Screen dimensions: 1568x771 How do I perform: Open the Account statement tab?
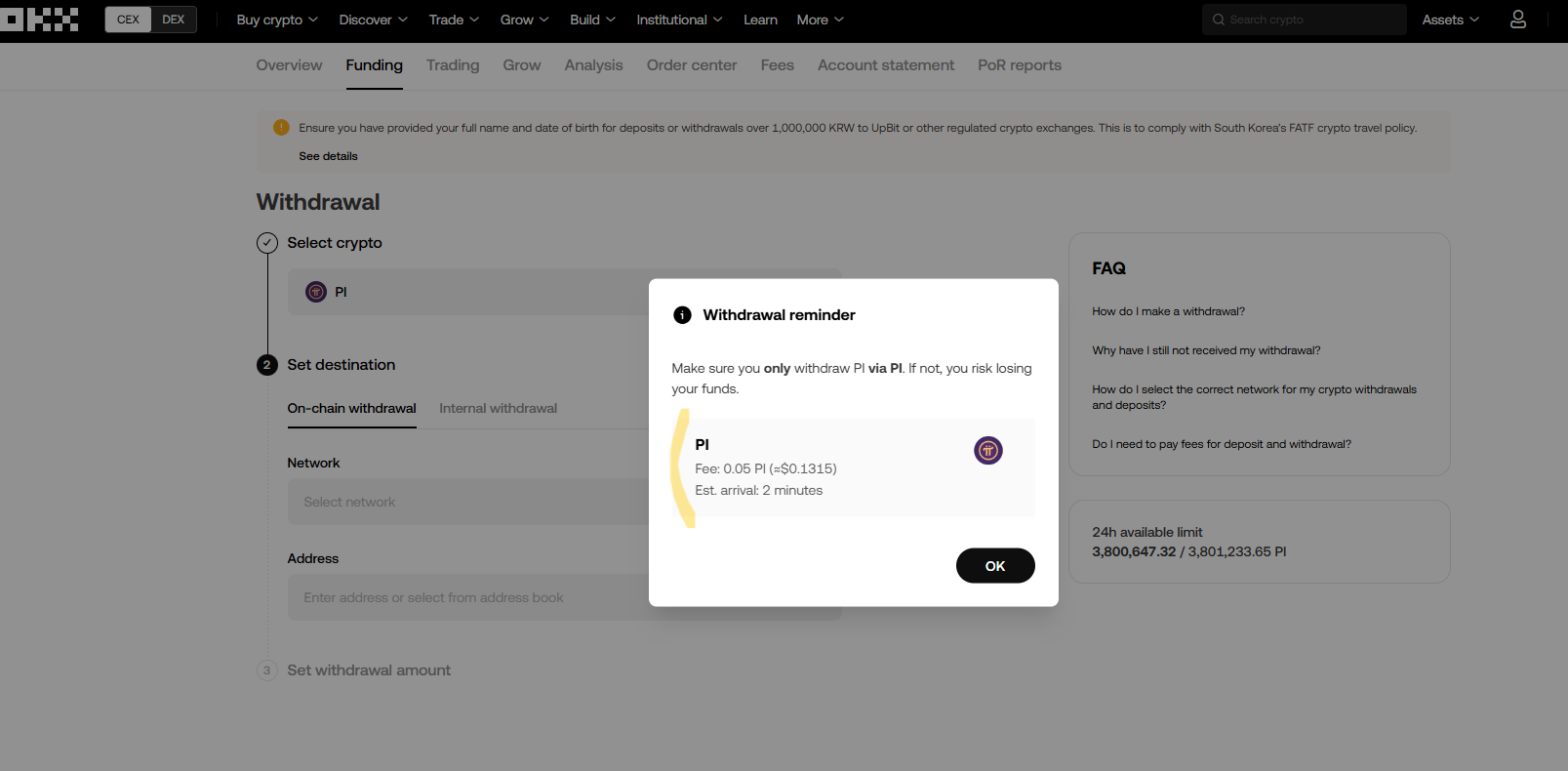(886, 65)
